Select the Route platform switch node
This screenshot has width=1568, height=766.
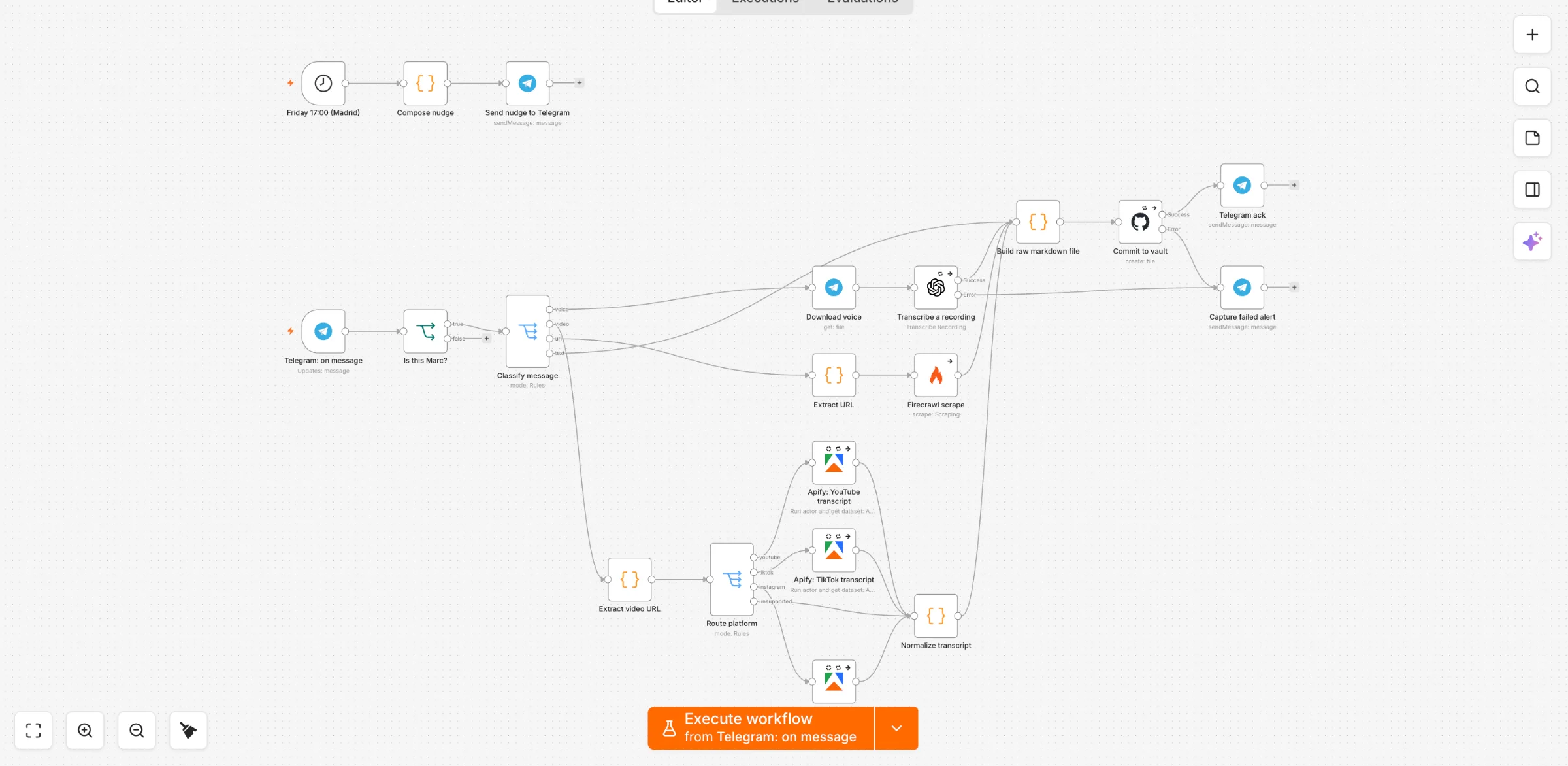tap(732, 580)
